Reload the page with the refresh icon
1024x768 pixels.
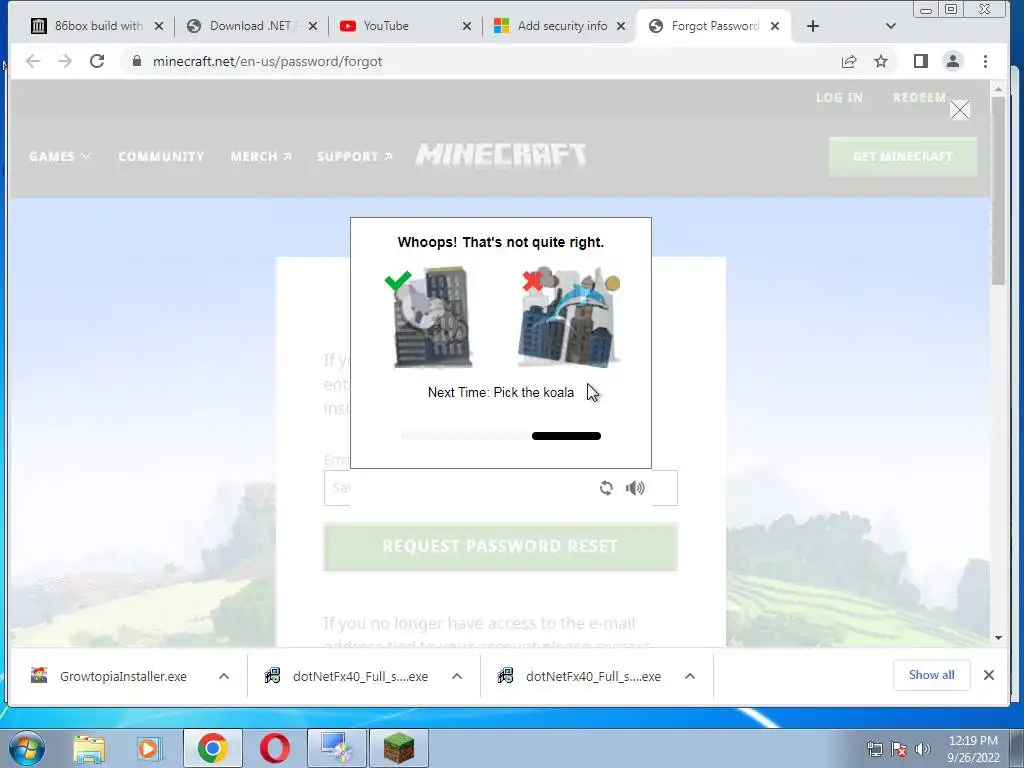97,61
